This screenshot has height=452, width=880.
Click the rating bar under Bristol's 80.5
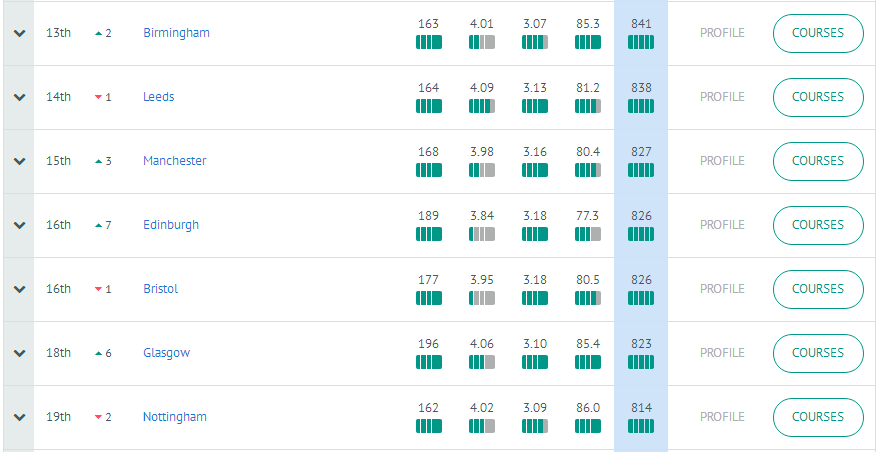[x=588, y=298]
